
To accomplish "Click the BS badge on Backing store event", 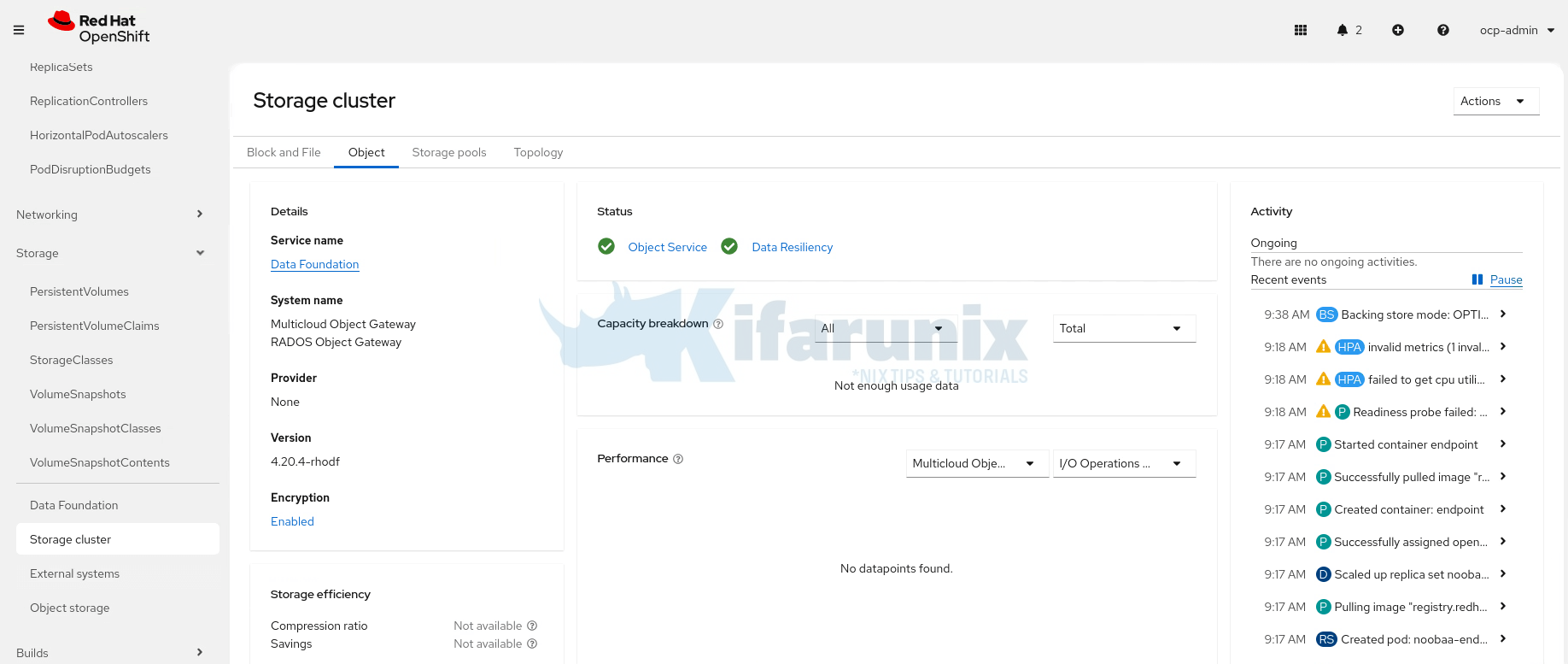I will 1326,314.
